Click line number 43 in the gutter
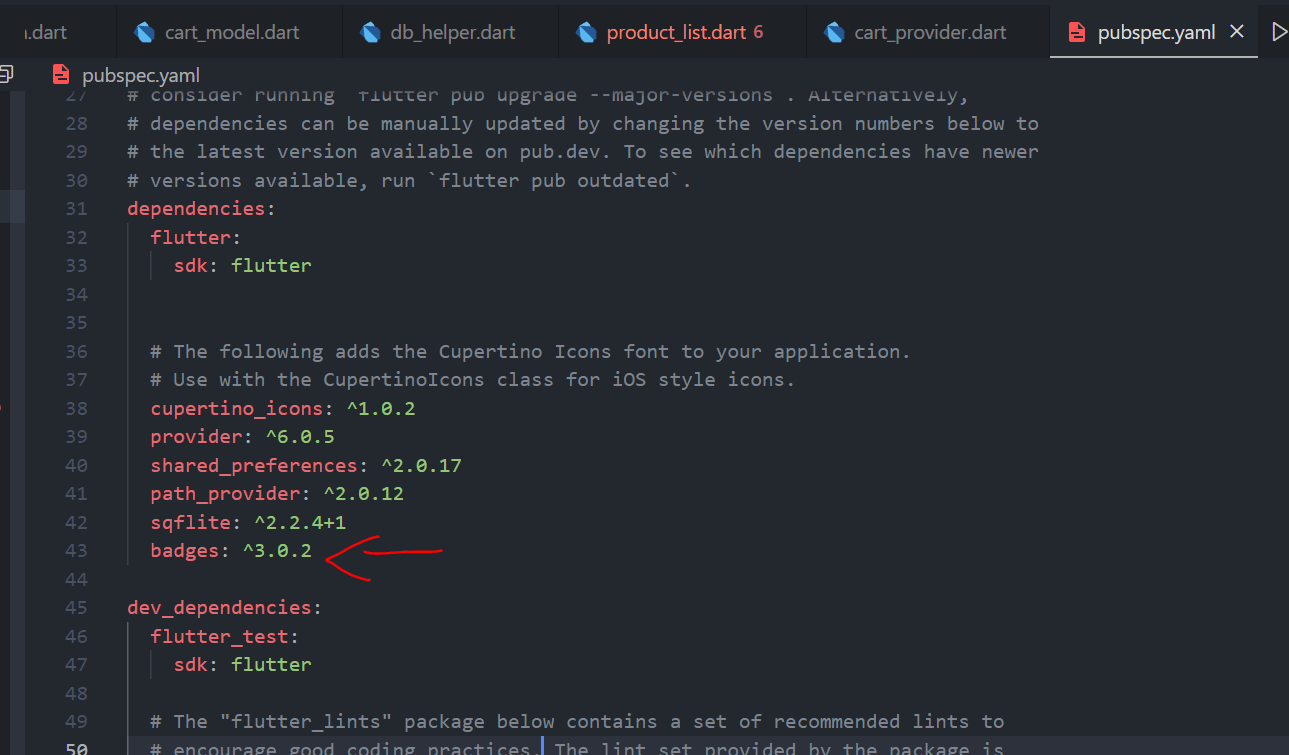Image resolution: width=1289 pixels, height=755 pixels. coord(76,551)
